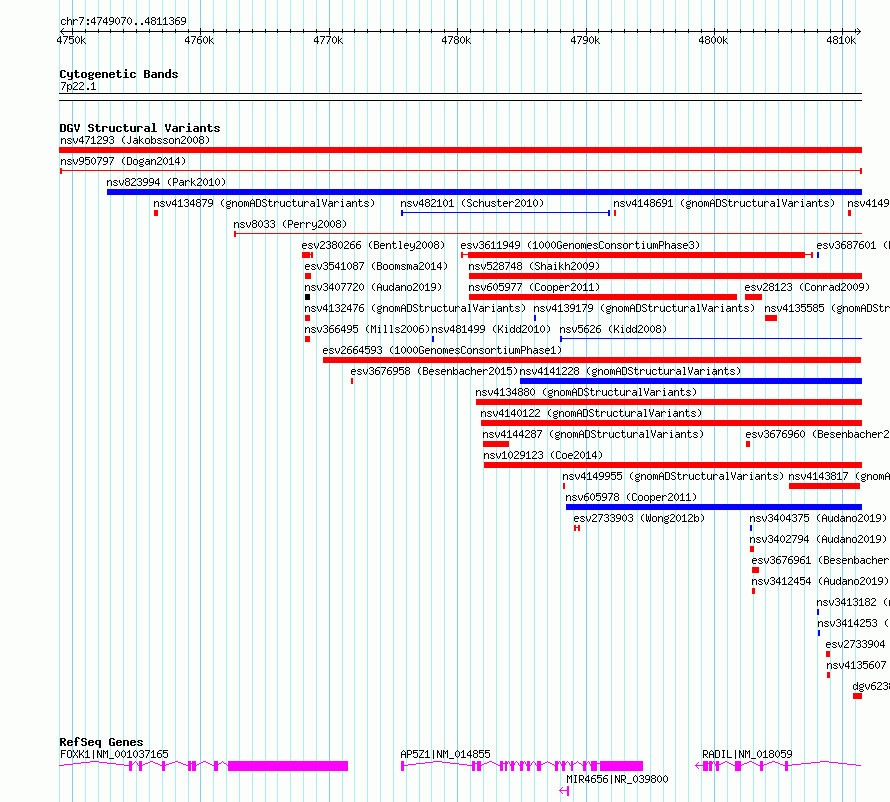Viewport: 890px width, 802px height.
Task: Click nsv4140122 gnomAD variant label
Action: pyautogui.click(x=591, y=413)
